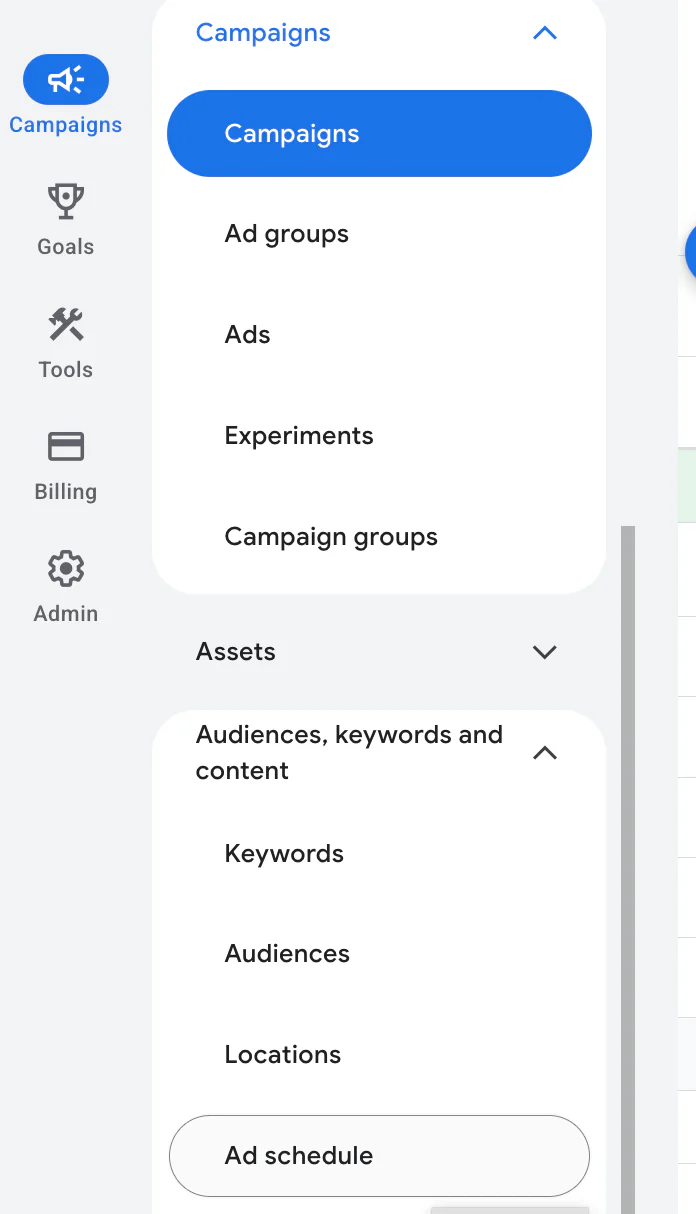696x1214 pixels.
Task: Open the Tools wrench icon
Action: 66,324
